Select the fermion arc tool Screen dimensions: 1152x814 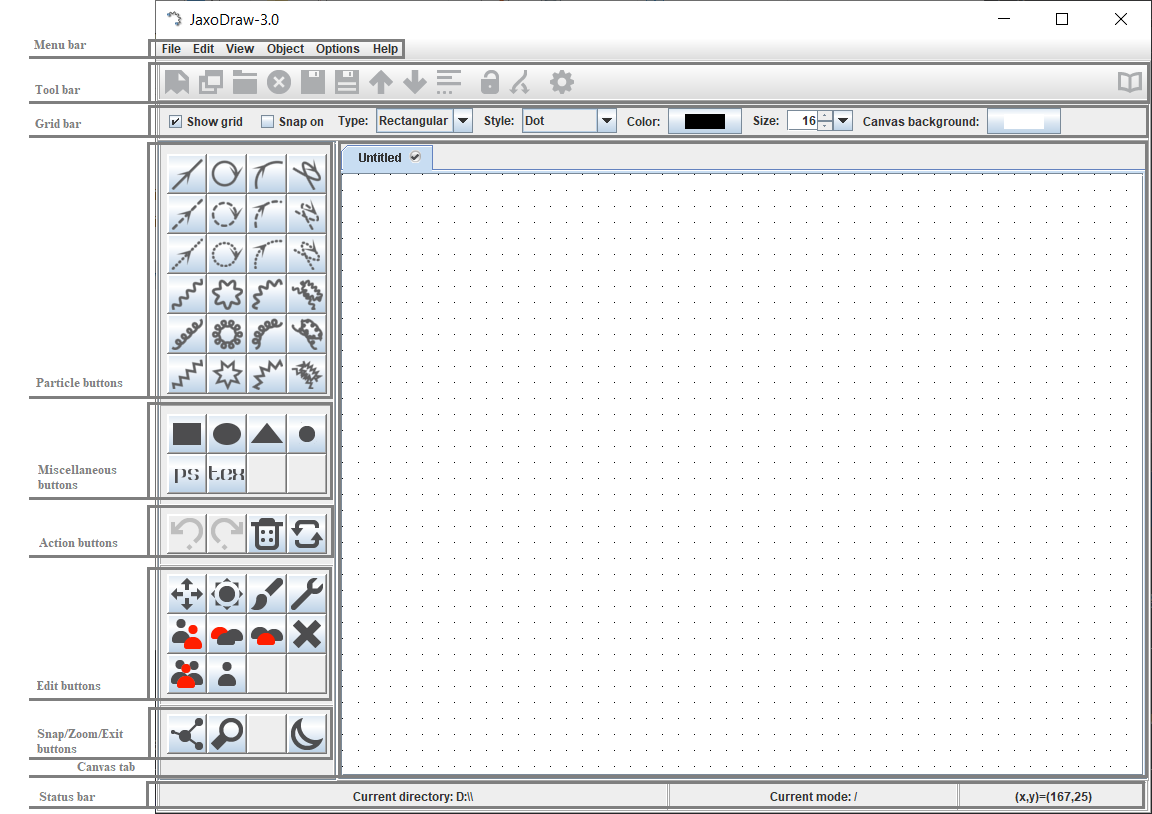[266, 174]
